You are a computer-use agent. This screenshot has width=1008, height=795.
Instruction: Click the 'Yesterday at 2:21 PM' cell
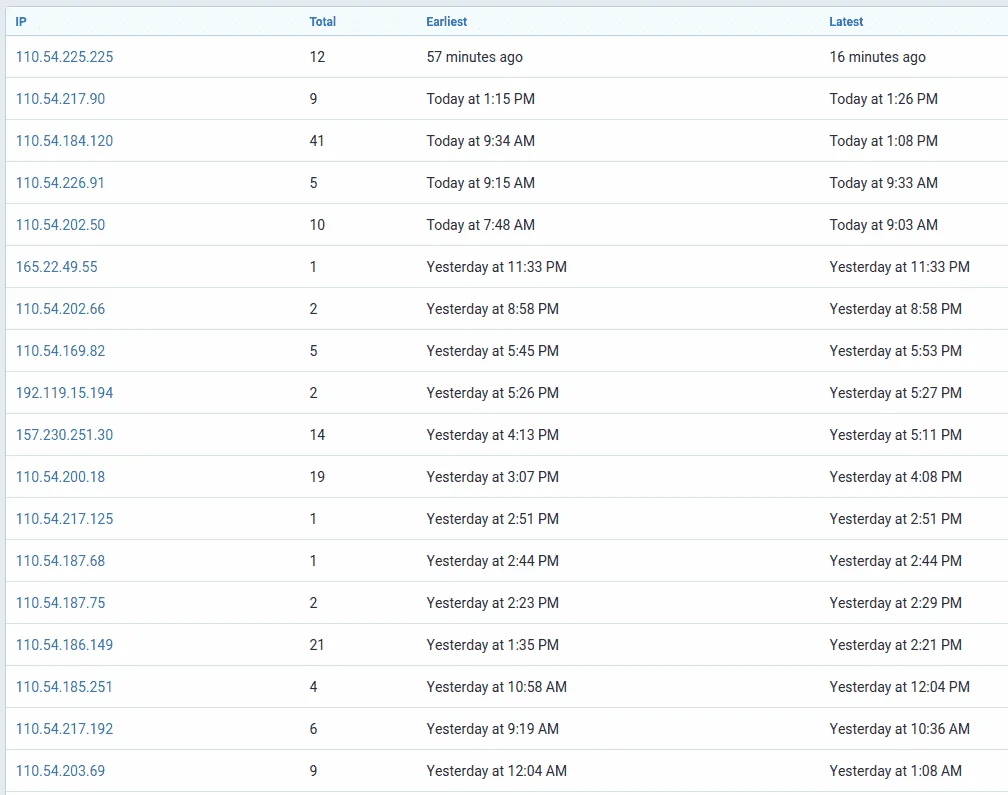(896, 645)
